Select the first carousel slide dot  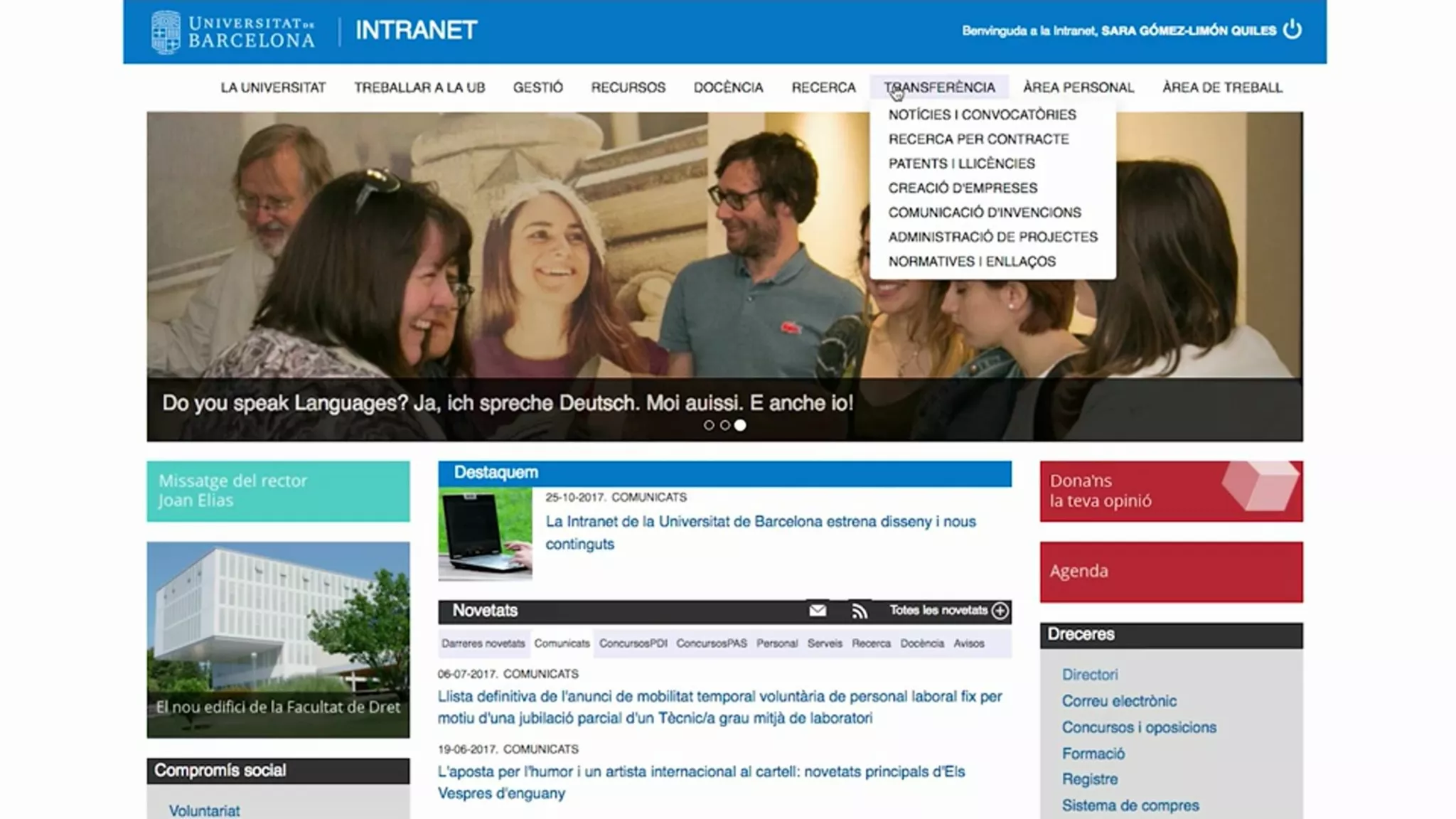[x=709, y=425]
